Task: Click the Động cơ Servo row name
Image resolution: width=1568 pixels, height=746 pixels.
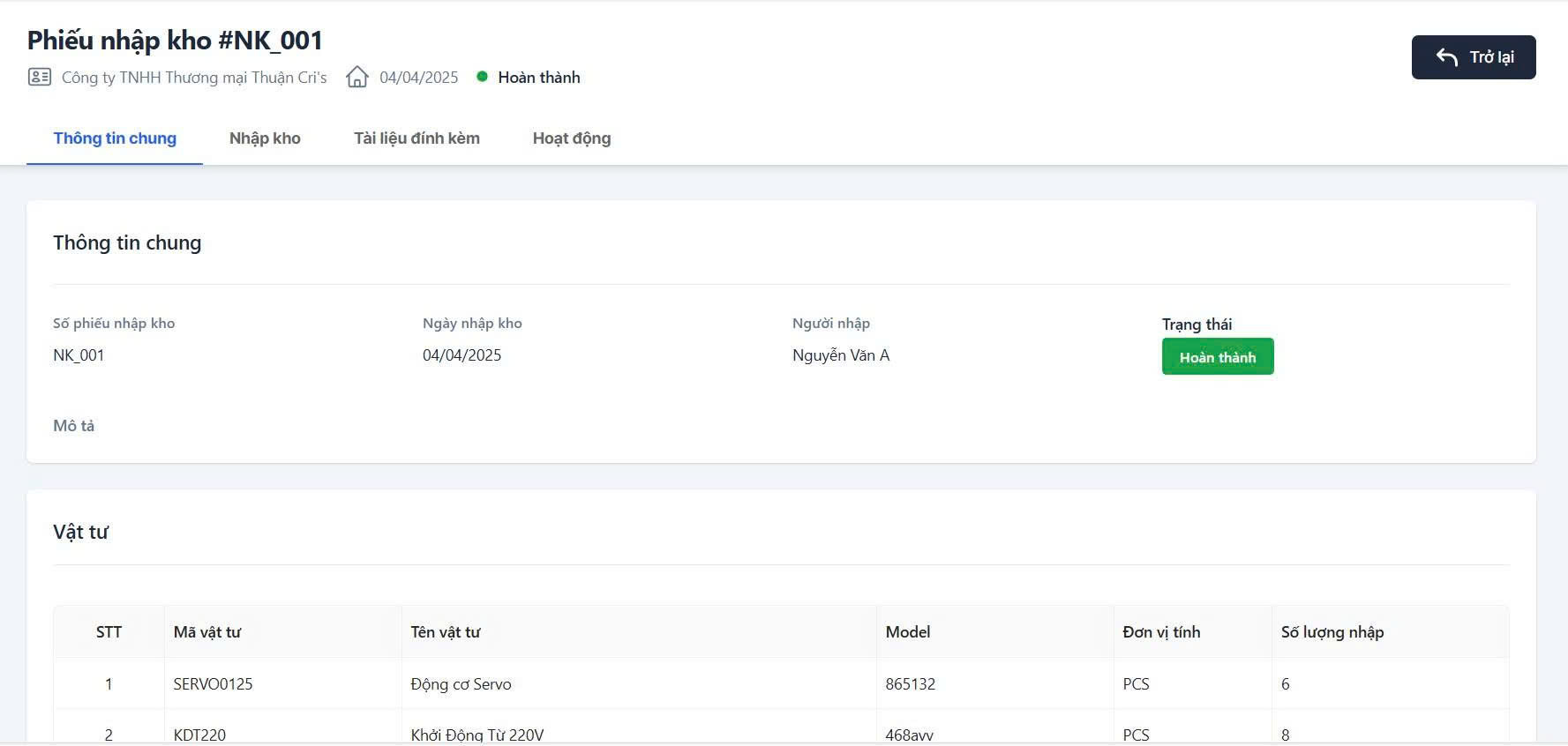Action: [x=461, y=684]
